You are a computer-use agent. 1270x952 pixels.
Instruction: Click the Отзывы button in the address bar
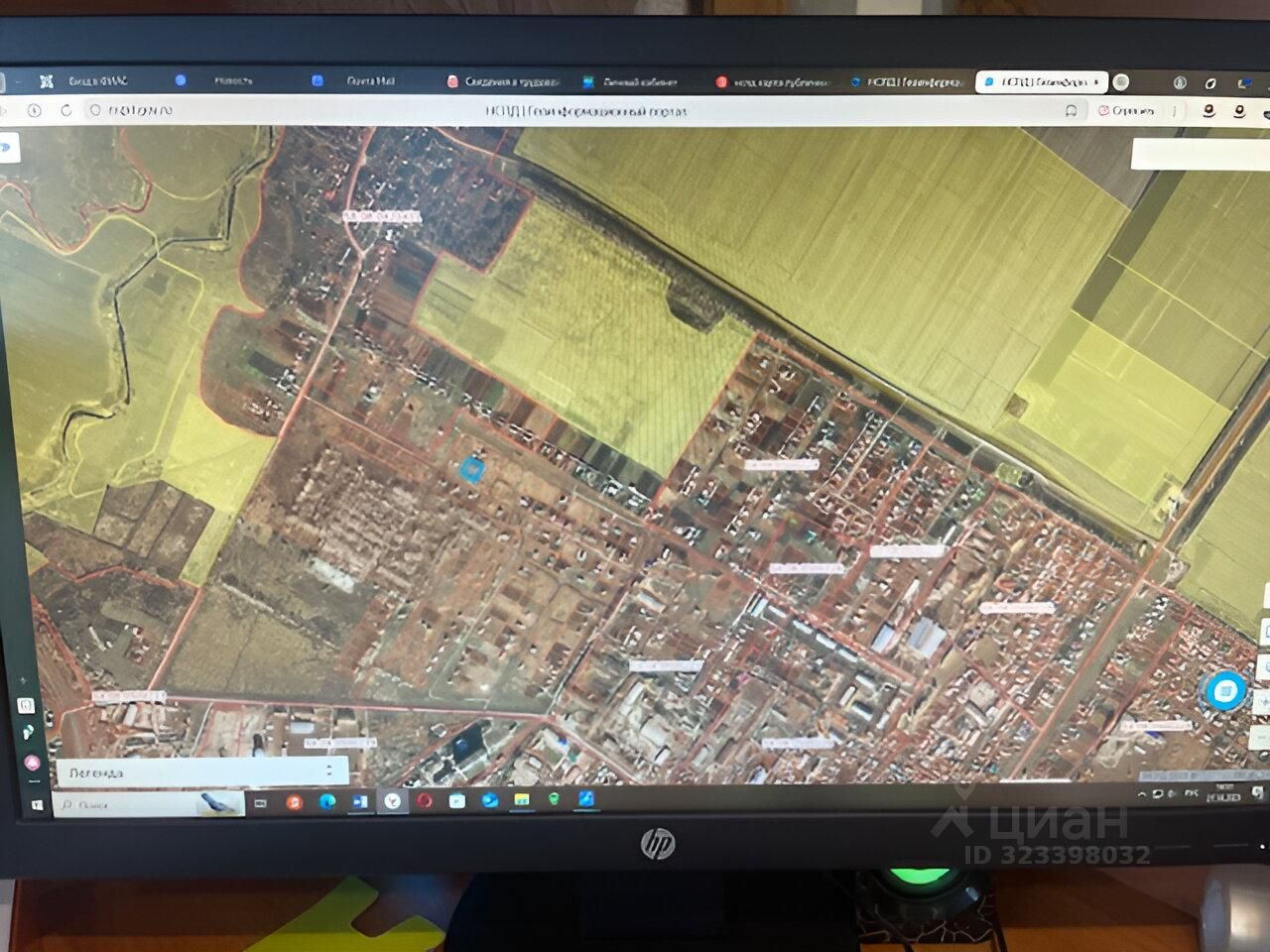[1125, 111]
